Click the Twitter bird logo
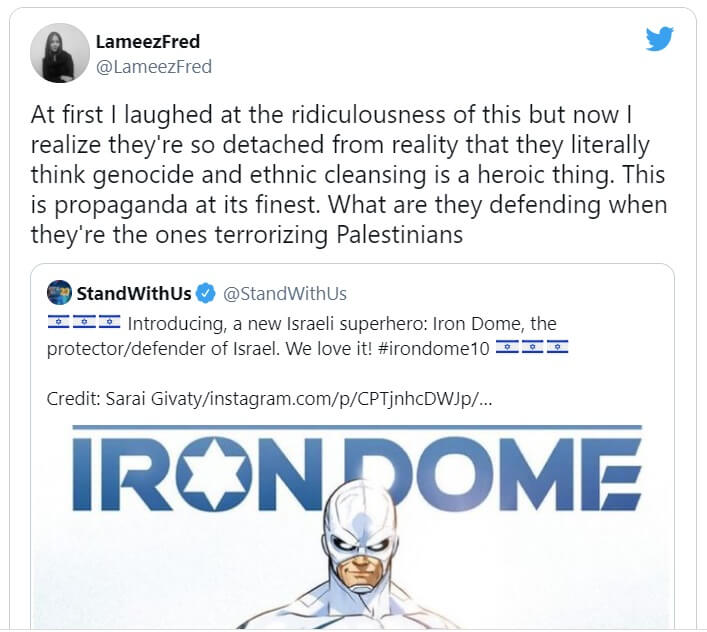This screenshot has width=707, height=632. tap(659, 39)
